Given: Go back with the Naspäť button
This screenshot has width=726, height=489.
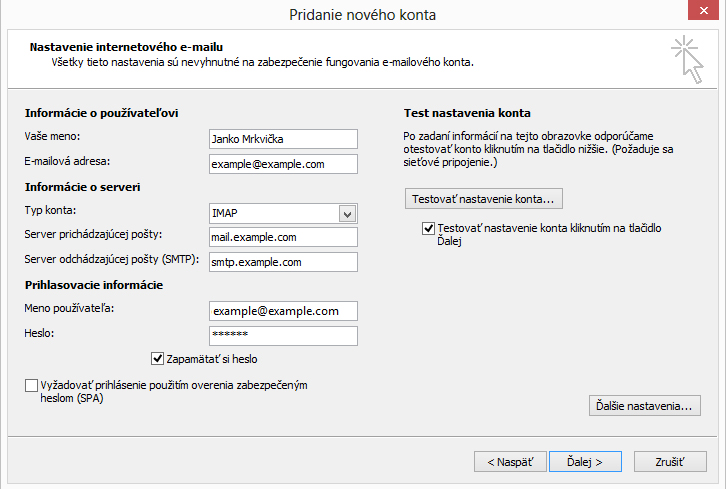Looking at the screenshot, I should [510, 462].
